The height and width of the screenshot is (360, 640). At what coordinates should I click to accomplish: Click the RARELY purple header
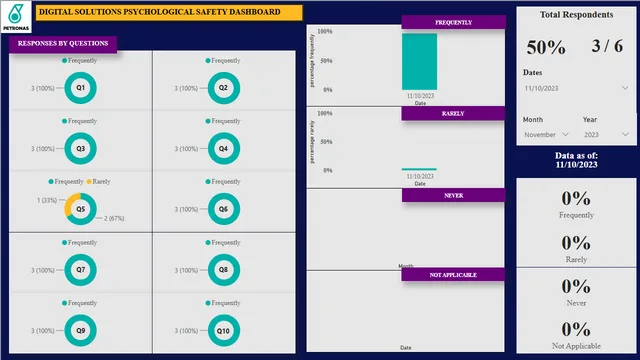(x=453, y=113)
